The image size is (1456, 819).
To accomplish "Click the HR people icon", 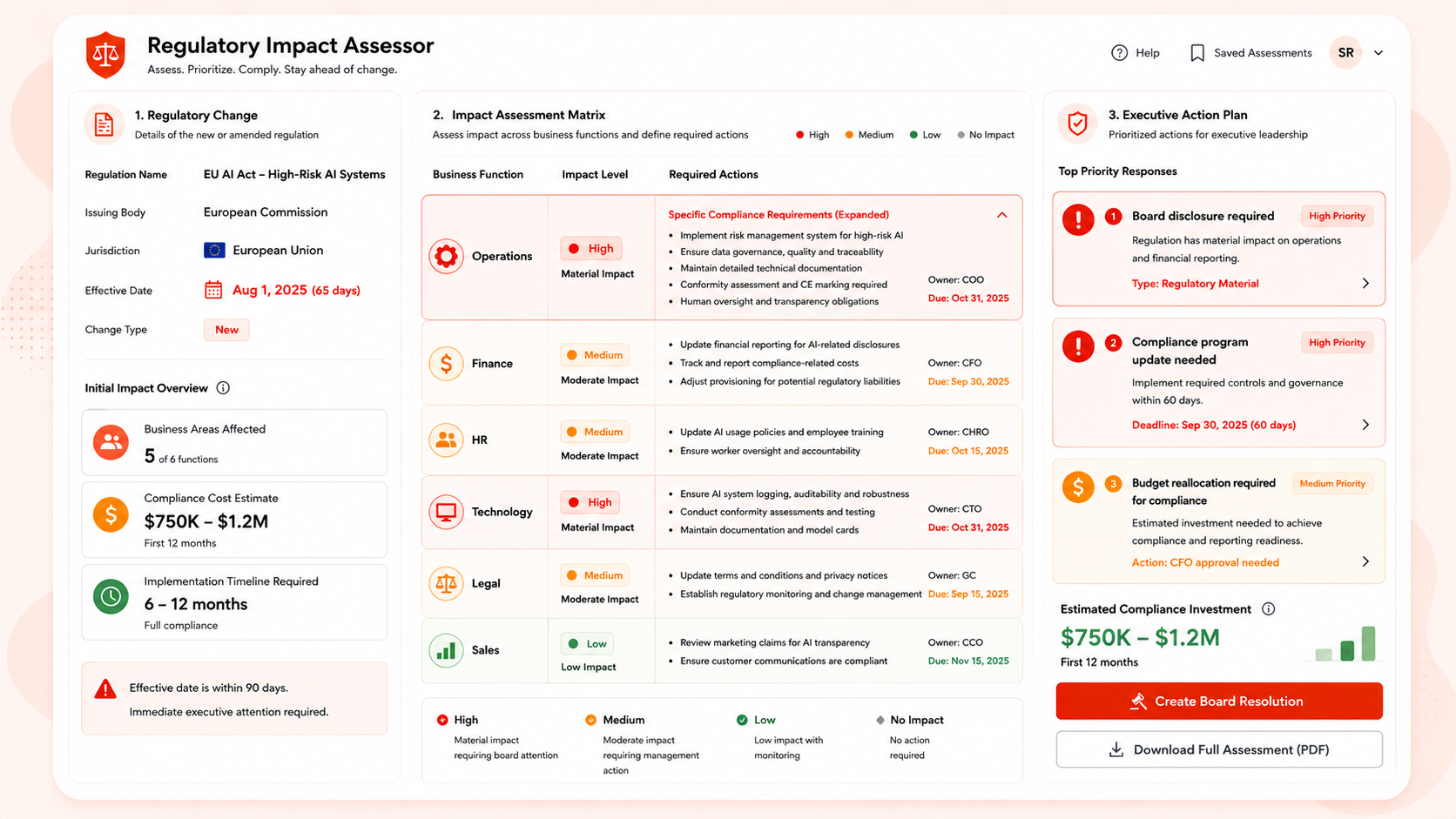I will (446, 440).
